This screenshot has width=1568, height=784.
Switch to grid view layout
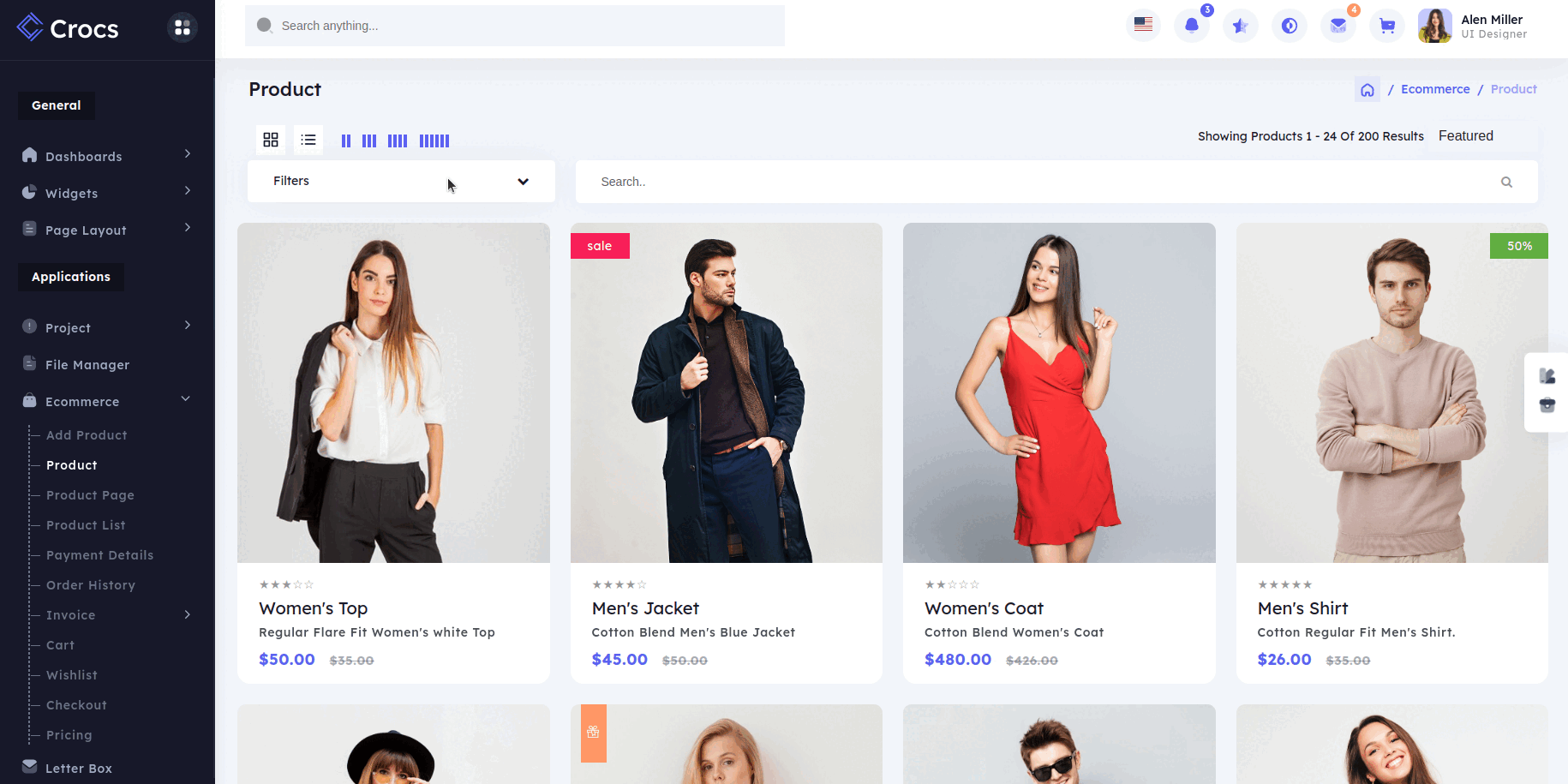pos(271,140)
